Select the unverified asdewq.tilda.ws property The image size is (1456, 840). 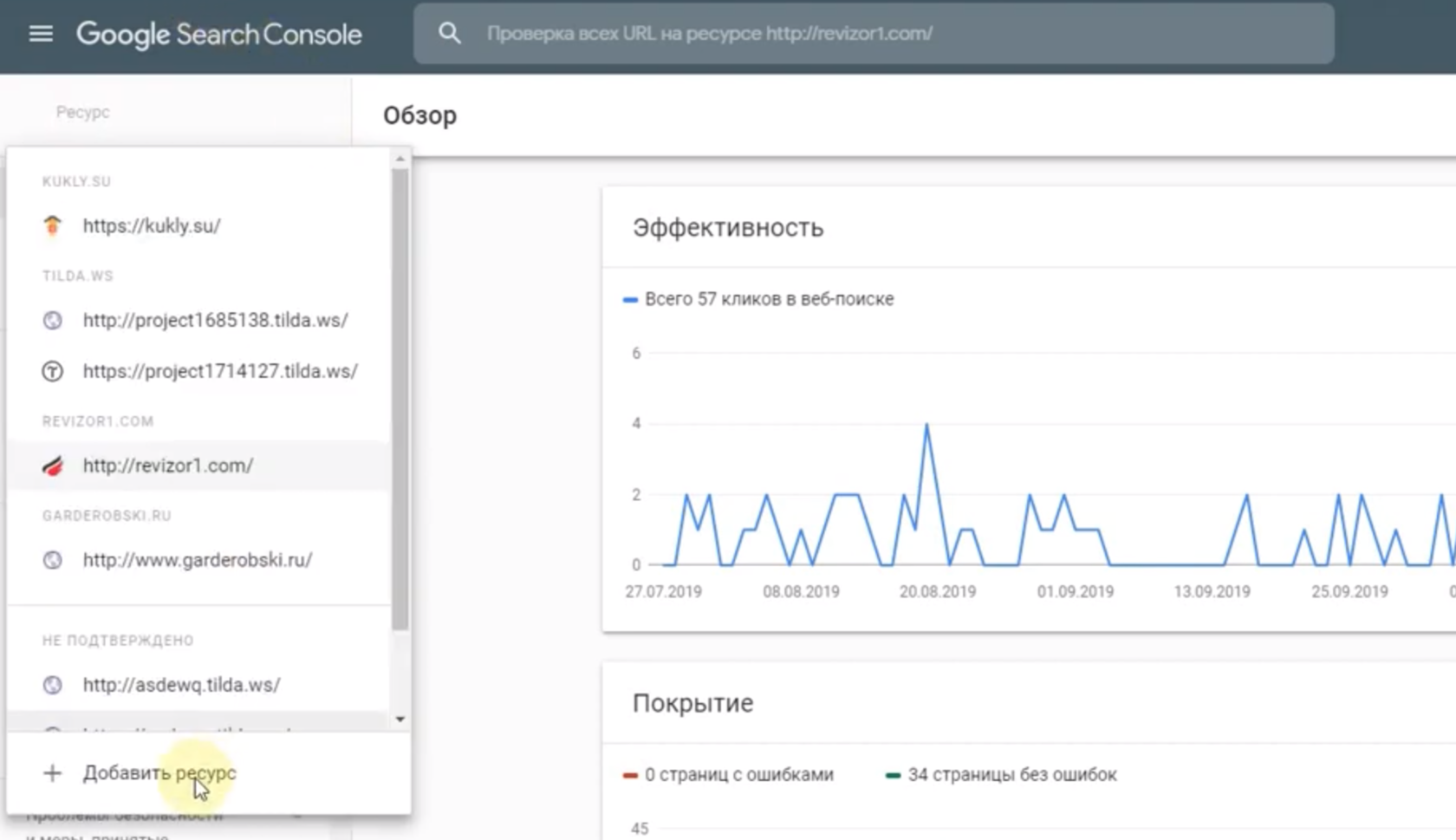[198, 685]
